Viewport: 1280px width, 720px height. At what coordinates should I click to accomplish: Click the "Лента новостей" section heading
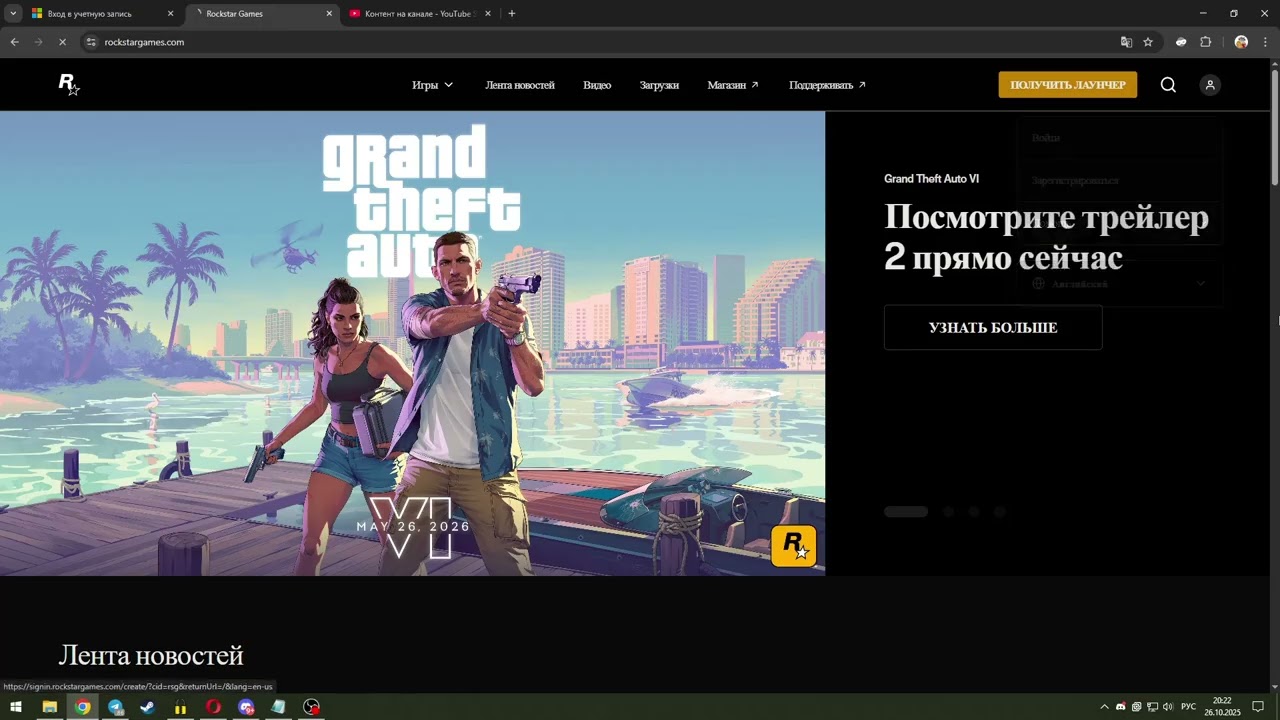click(x=151, y=656)
